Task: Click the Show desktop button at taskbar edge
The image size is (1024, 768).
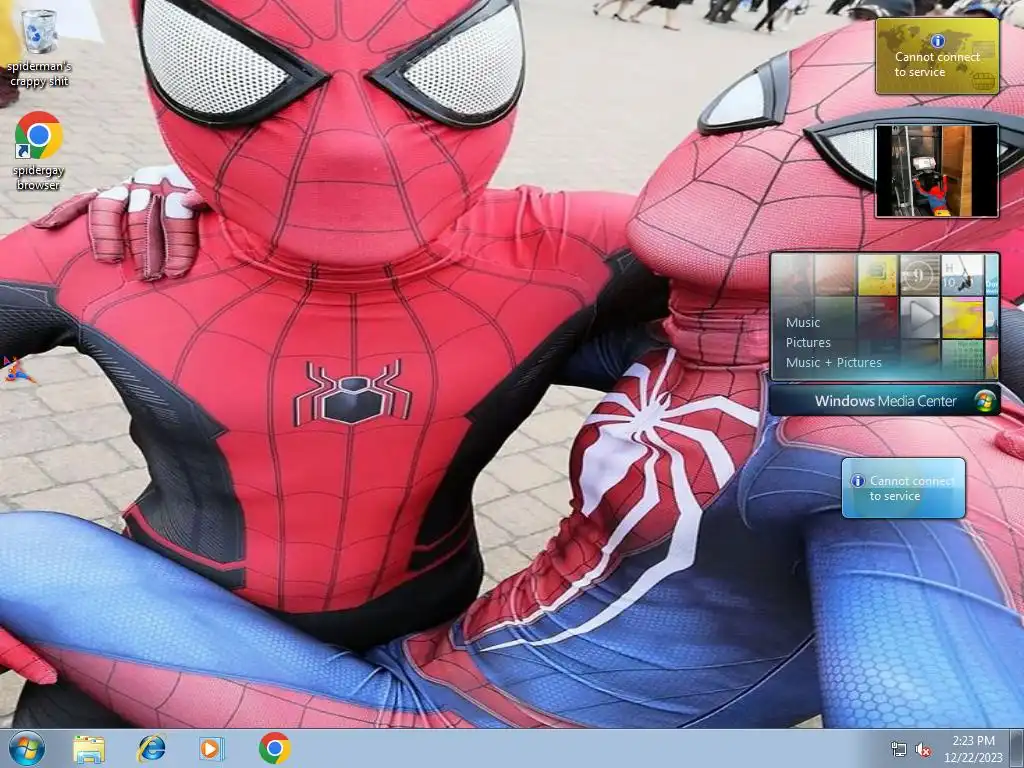Action: tap(1017, 748)
